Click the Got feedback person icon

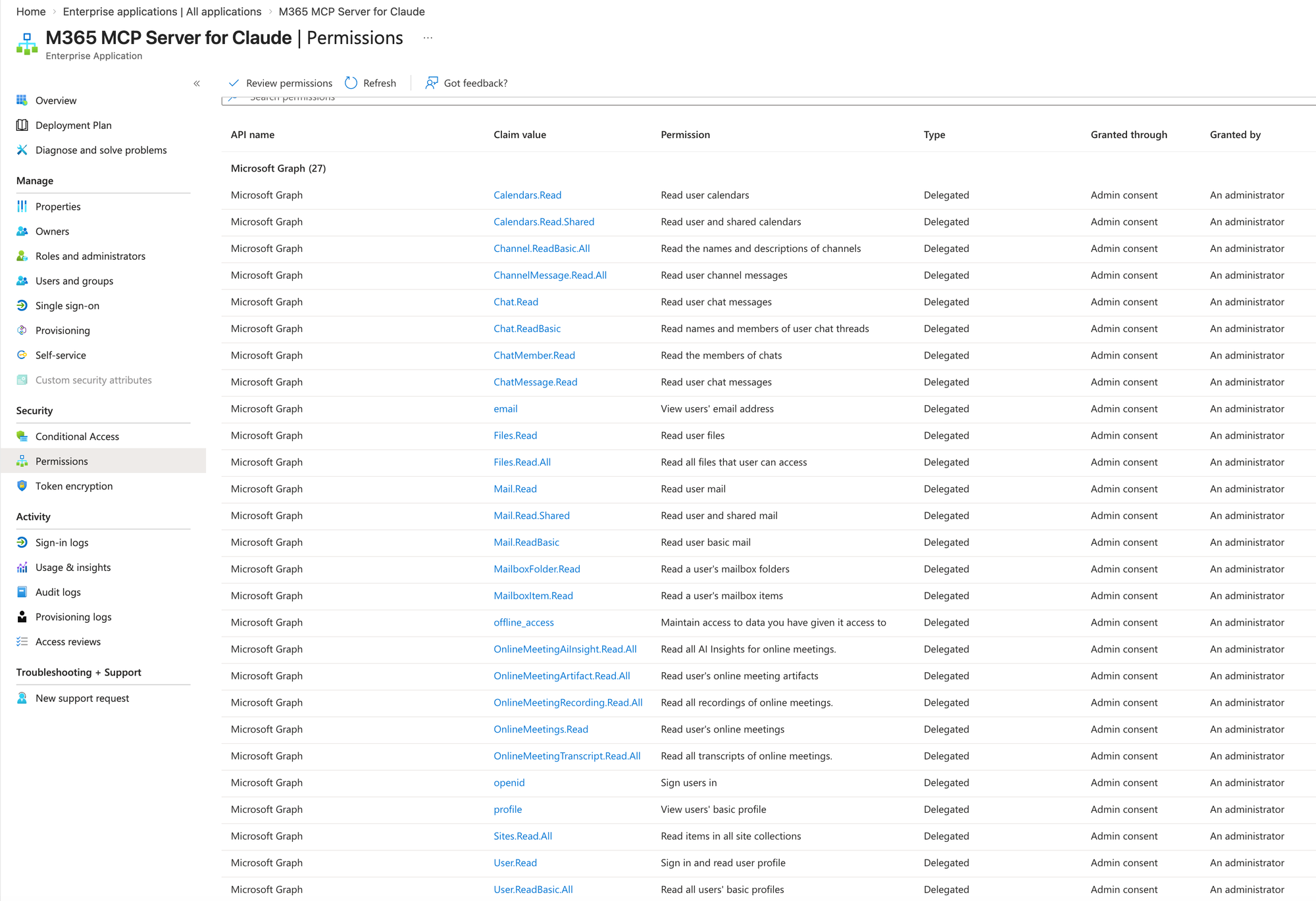[x=432, y=83]
